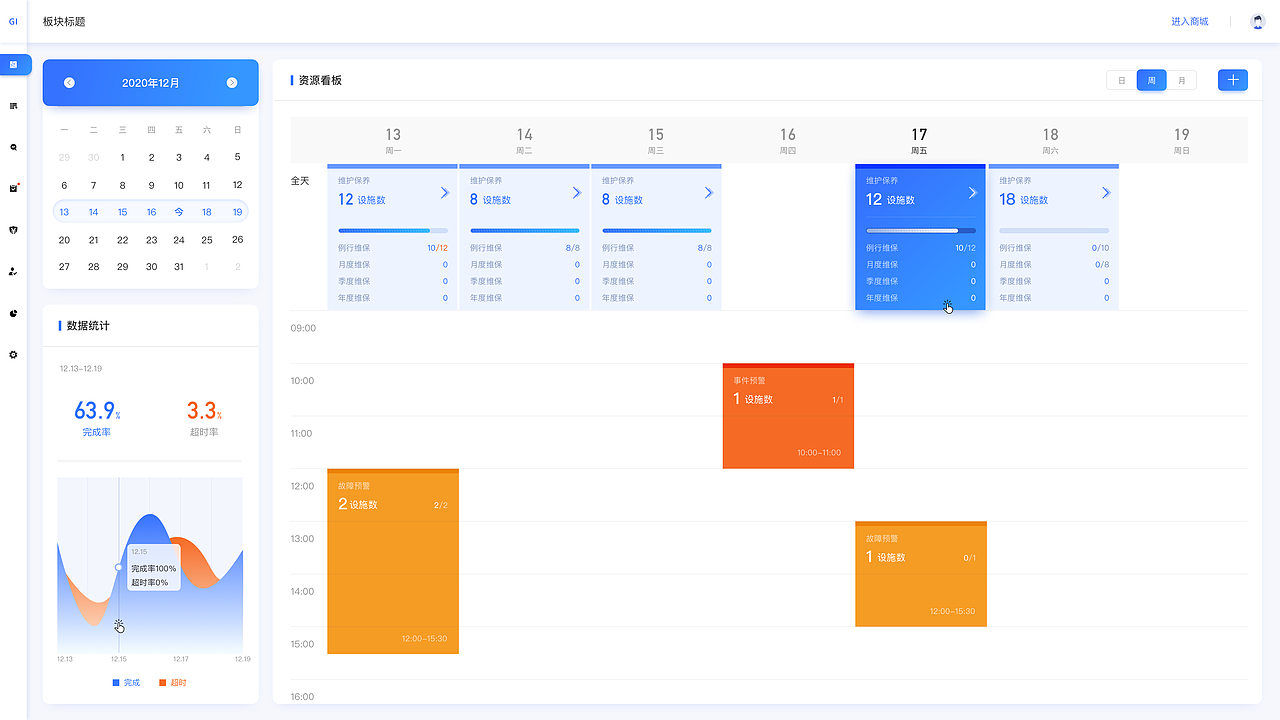Open the search sidebar icon

click(13, 147)
